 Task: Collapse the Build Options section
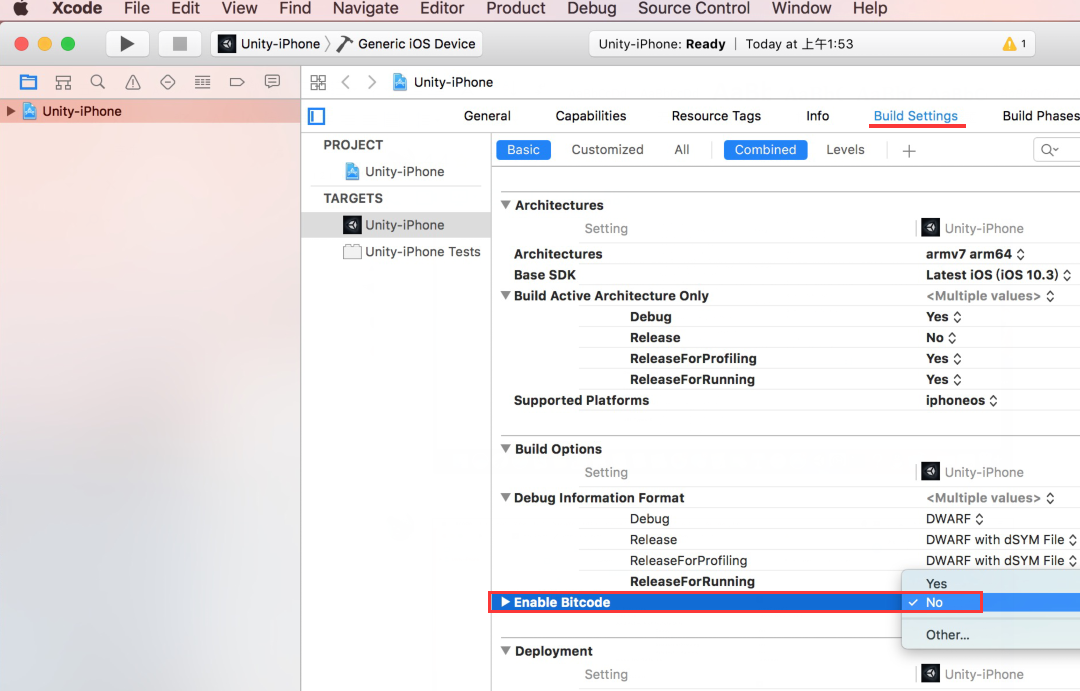point(506,448)
